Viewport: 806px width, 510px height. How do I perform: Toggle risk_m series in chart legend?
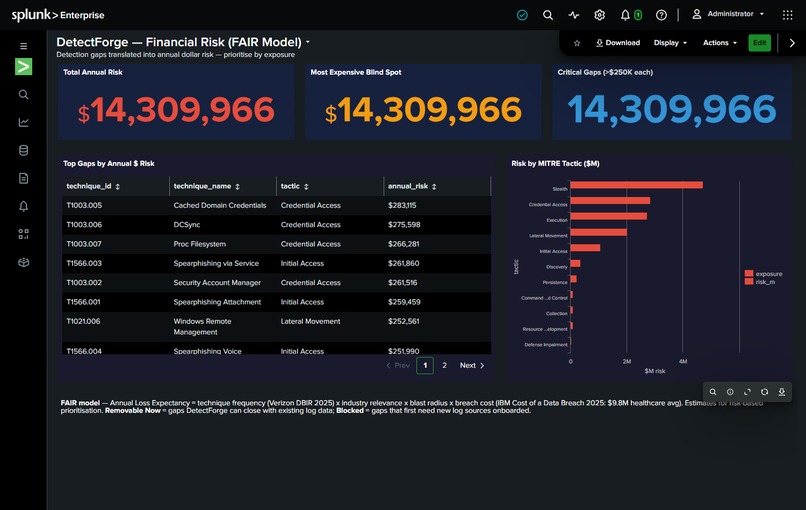point(760,282)
